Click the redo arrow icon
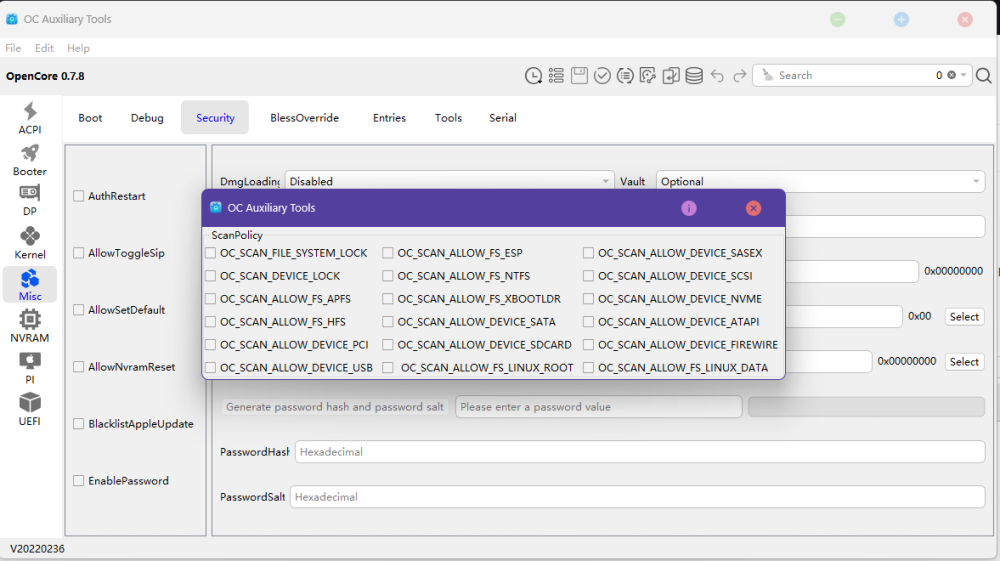This screenshot has width=1000, height=561. click(740, 76)
